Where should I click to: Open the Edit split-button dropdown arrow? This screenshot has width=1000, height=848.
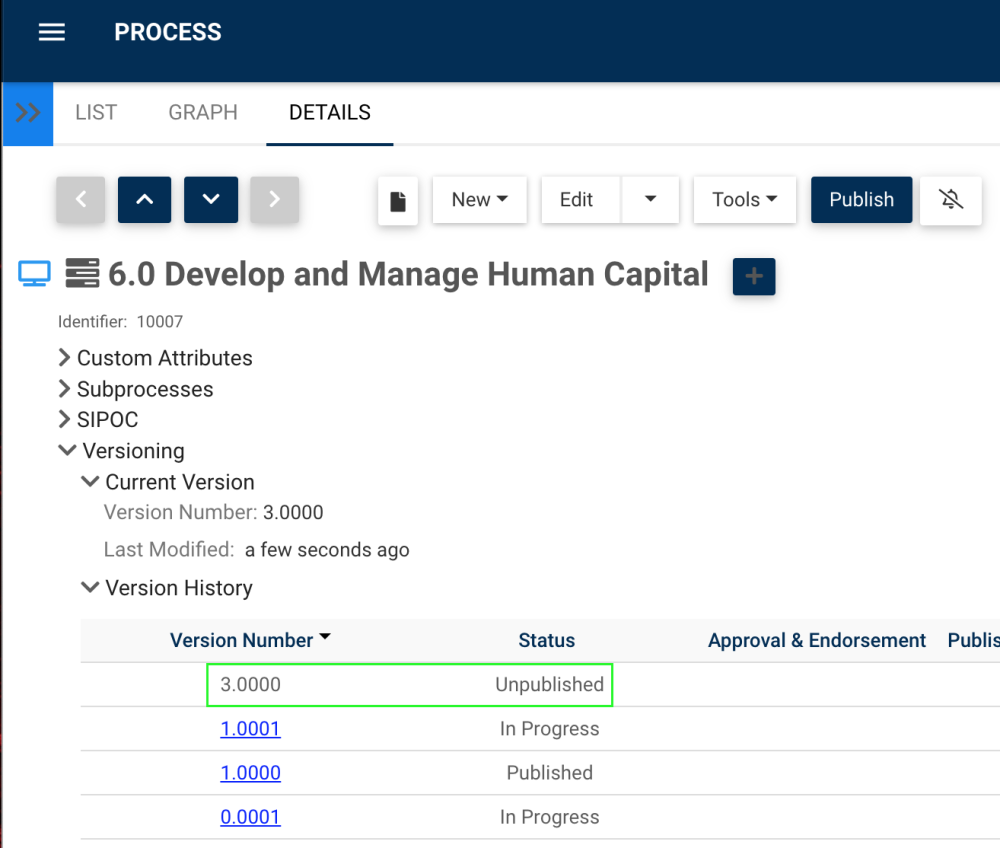click(x=650, y=200)
